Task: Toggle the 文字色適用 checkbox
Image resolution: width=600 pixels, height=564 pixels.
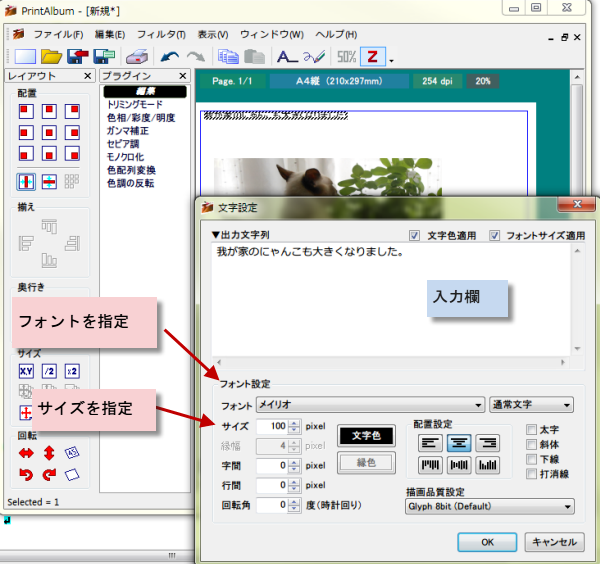Action: coord(414,235)
